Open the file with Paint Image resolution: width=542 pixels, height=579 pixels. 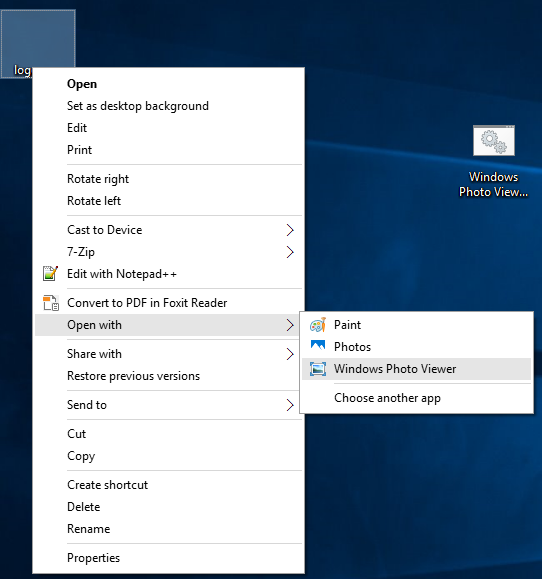pos(416,325)
